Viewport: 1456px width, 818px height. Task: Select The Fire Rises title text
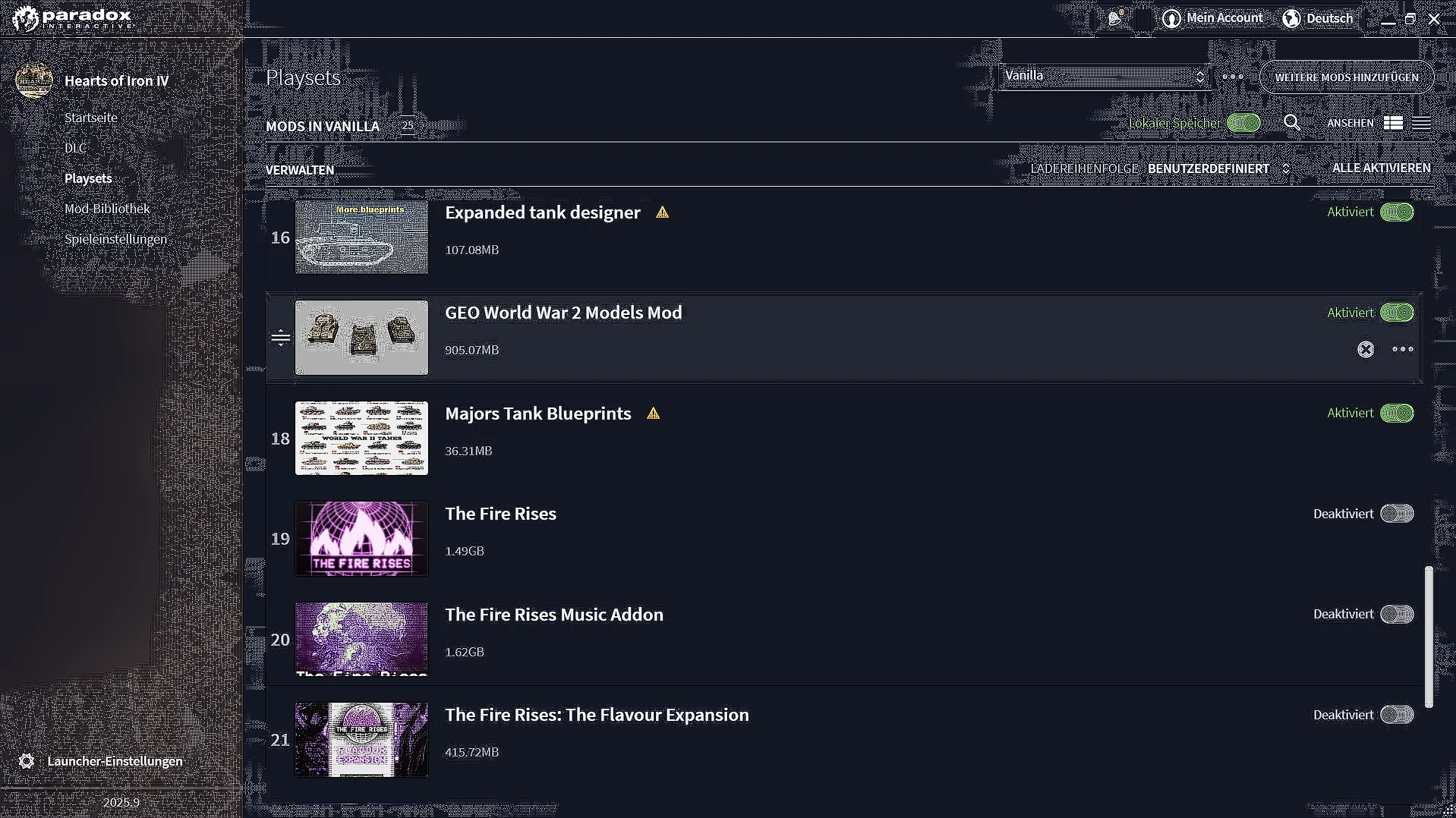click(x=500, y=514)
